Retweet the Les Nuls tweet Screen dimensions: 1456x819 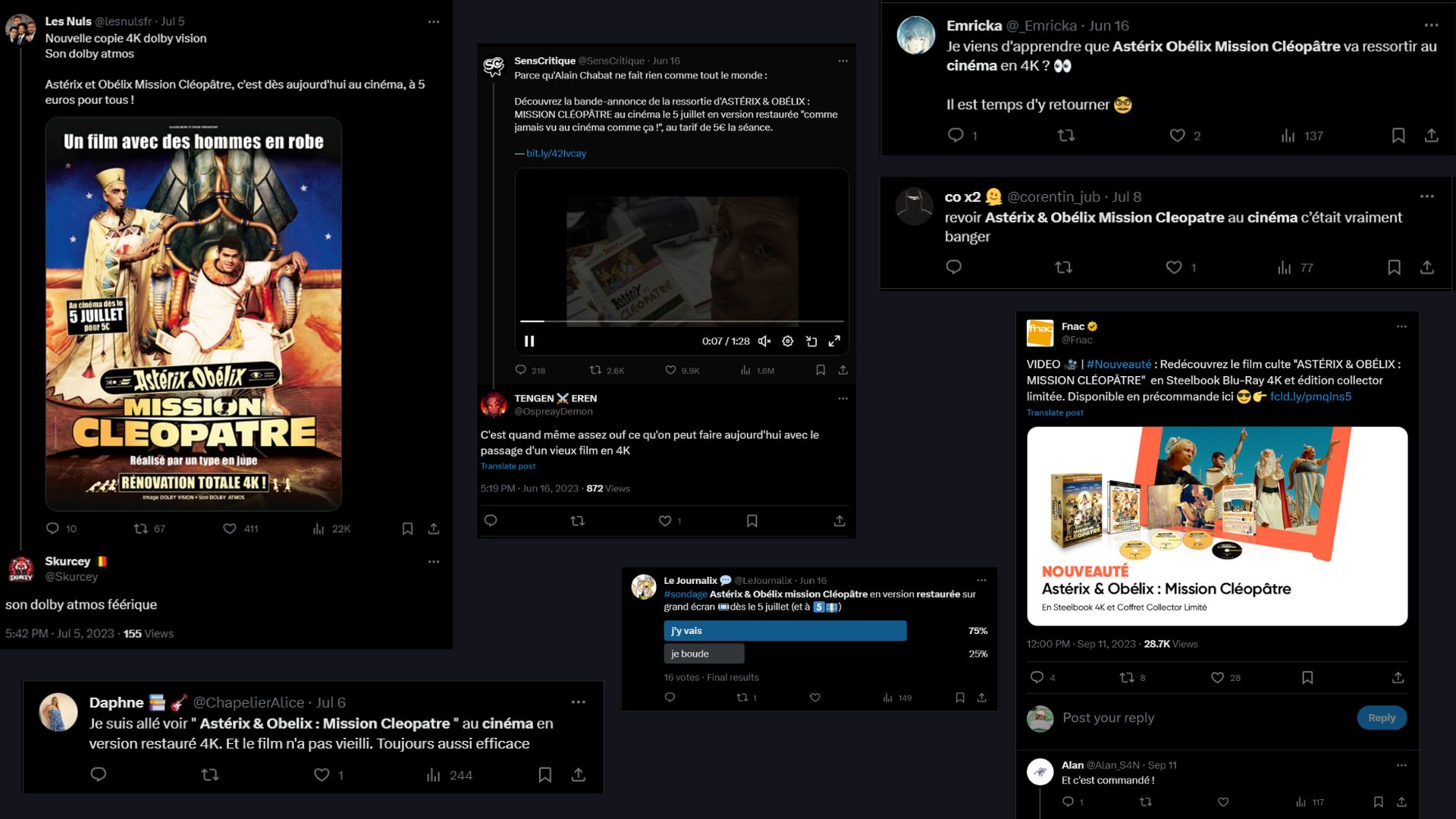141,529
